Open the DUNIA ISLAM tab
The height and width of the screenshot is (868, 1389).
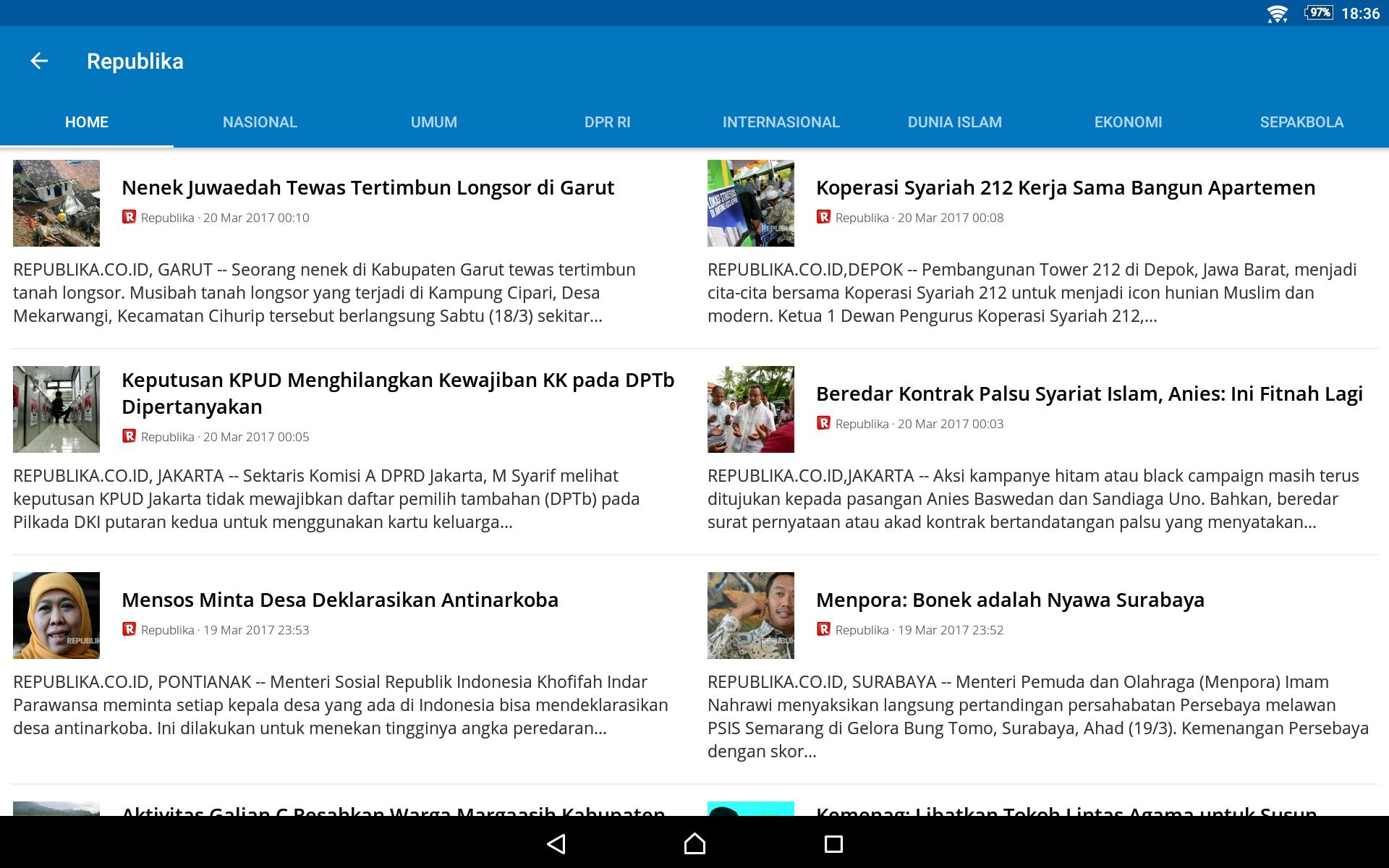[955, 122]
